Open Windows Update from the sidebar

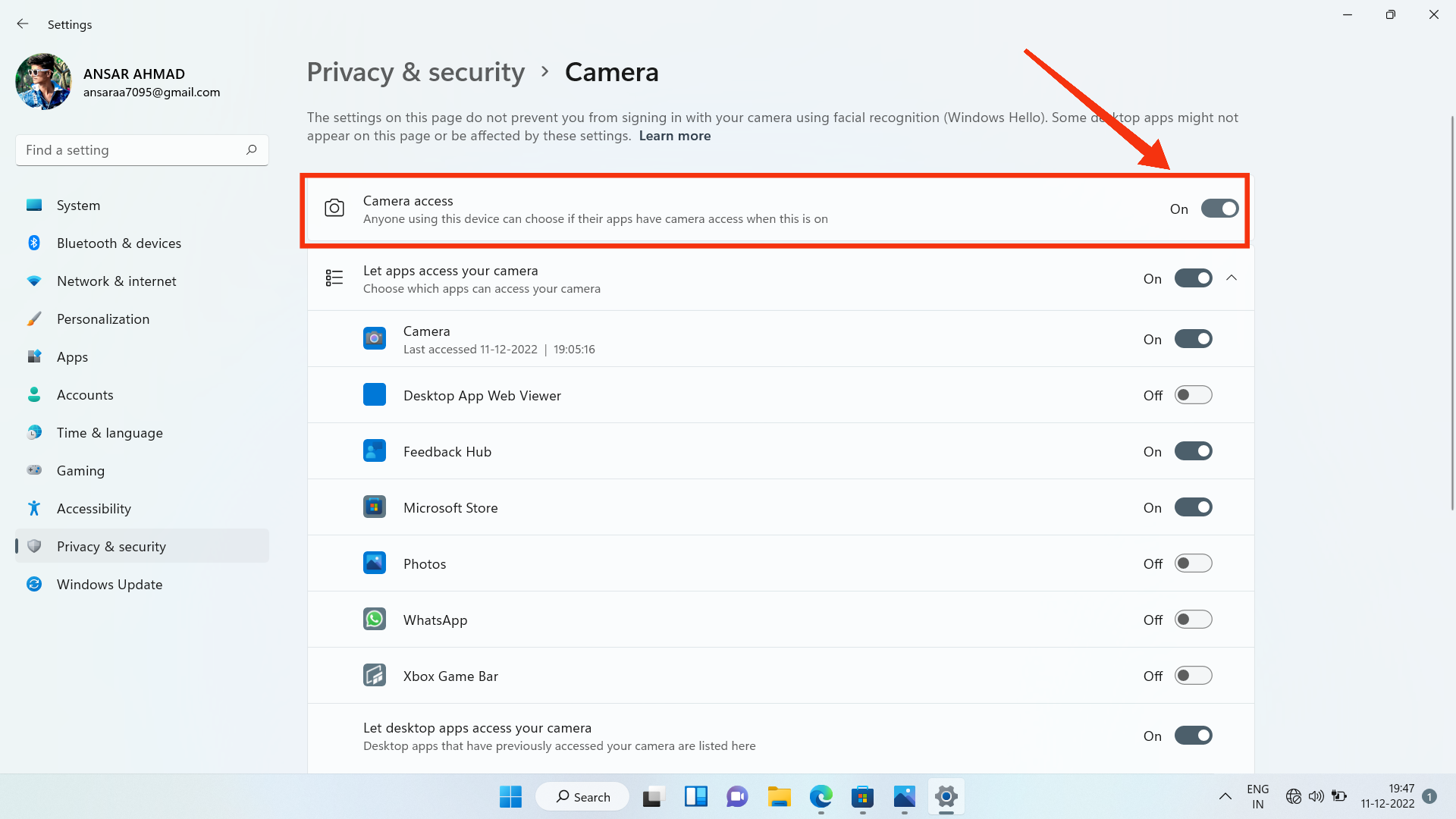tap(109, 584)
